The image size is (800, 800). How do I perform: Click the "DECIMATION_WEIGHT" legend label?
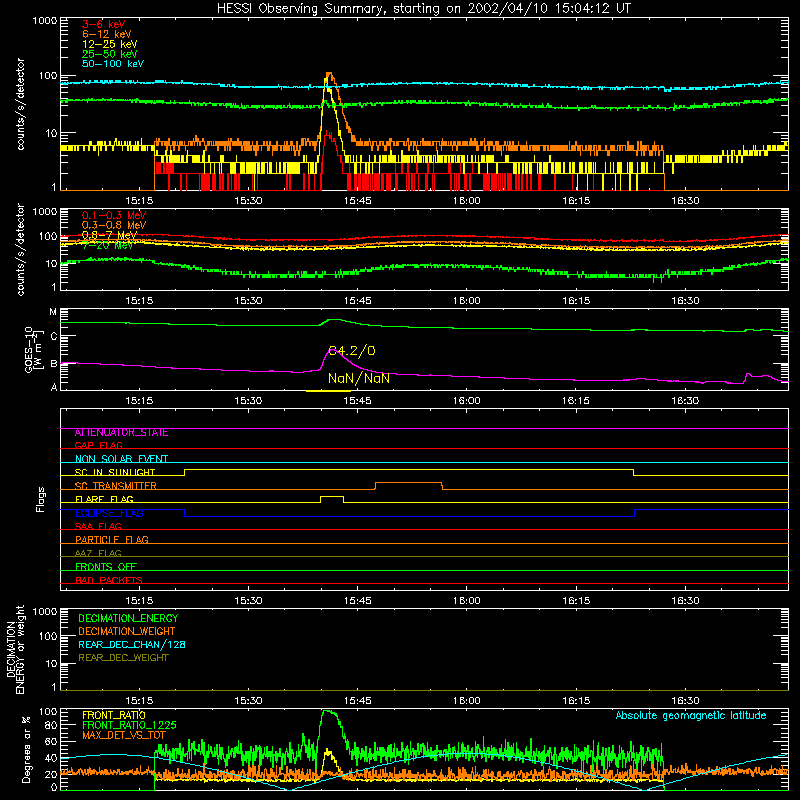(x=127, y=632)
